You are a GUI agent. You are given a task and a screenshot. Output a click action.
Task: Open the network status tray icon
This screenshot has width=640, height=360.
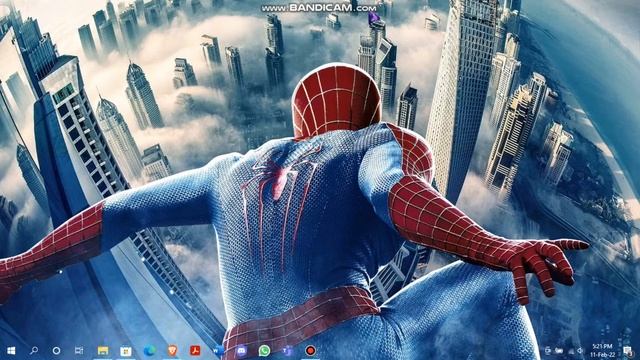pos(571,351)
